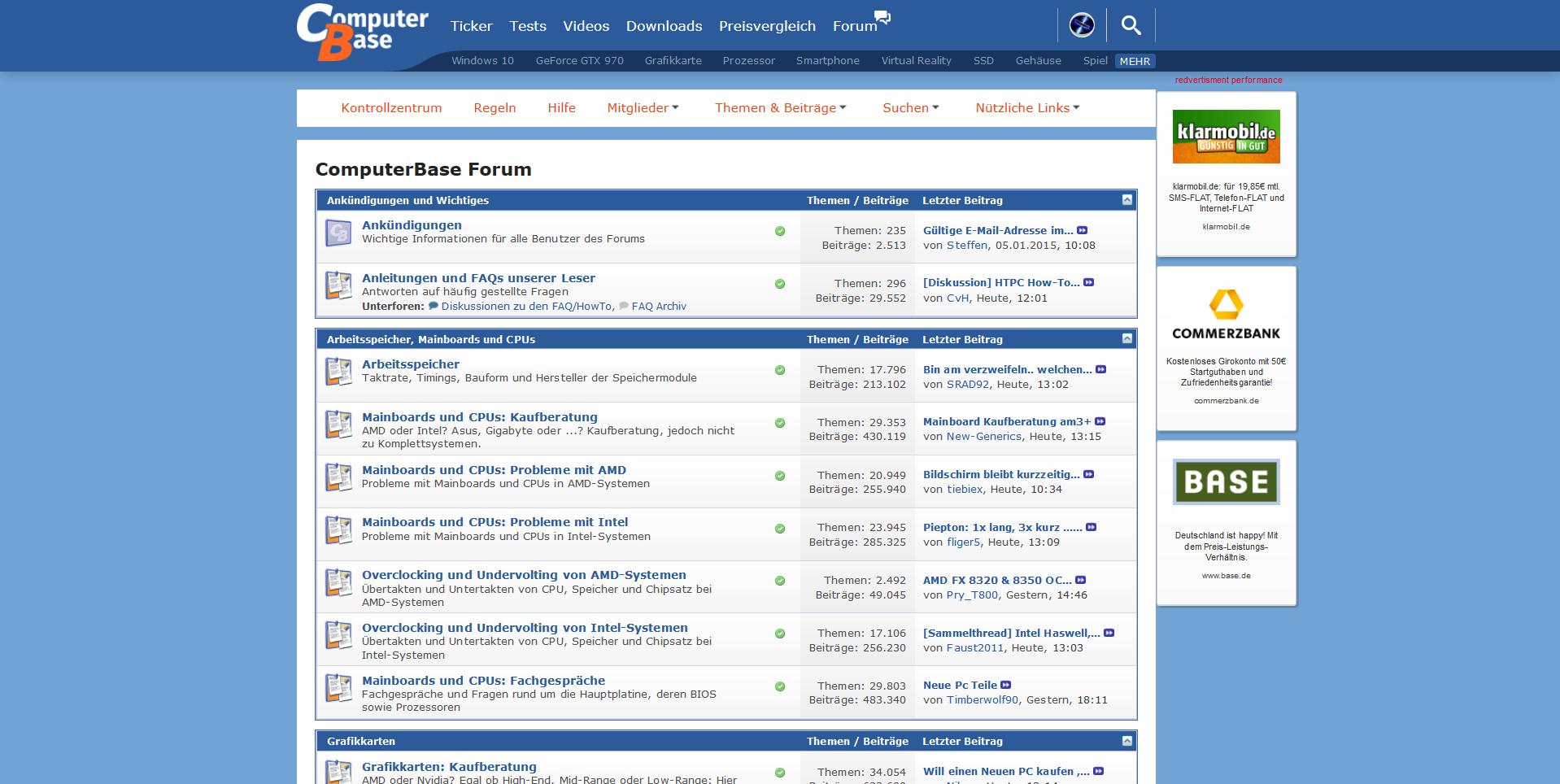Click the forum icon beside Mainboards und CPUs: Kaufberatung
1560x784 pixels.
(x=338, y=425)
